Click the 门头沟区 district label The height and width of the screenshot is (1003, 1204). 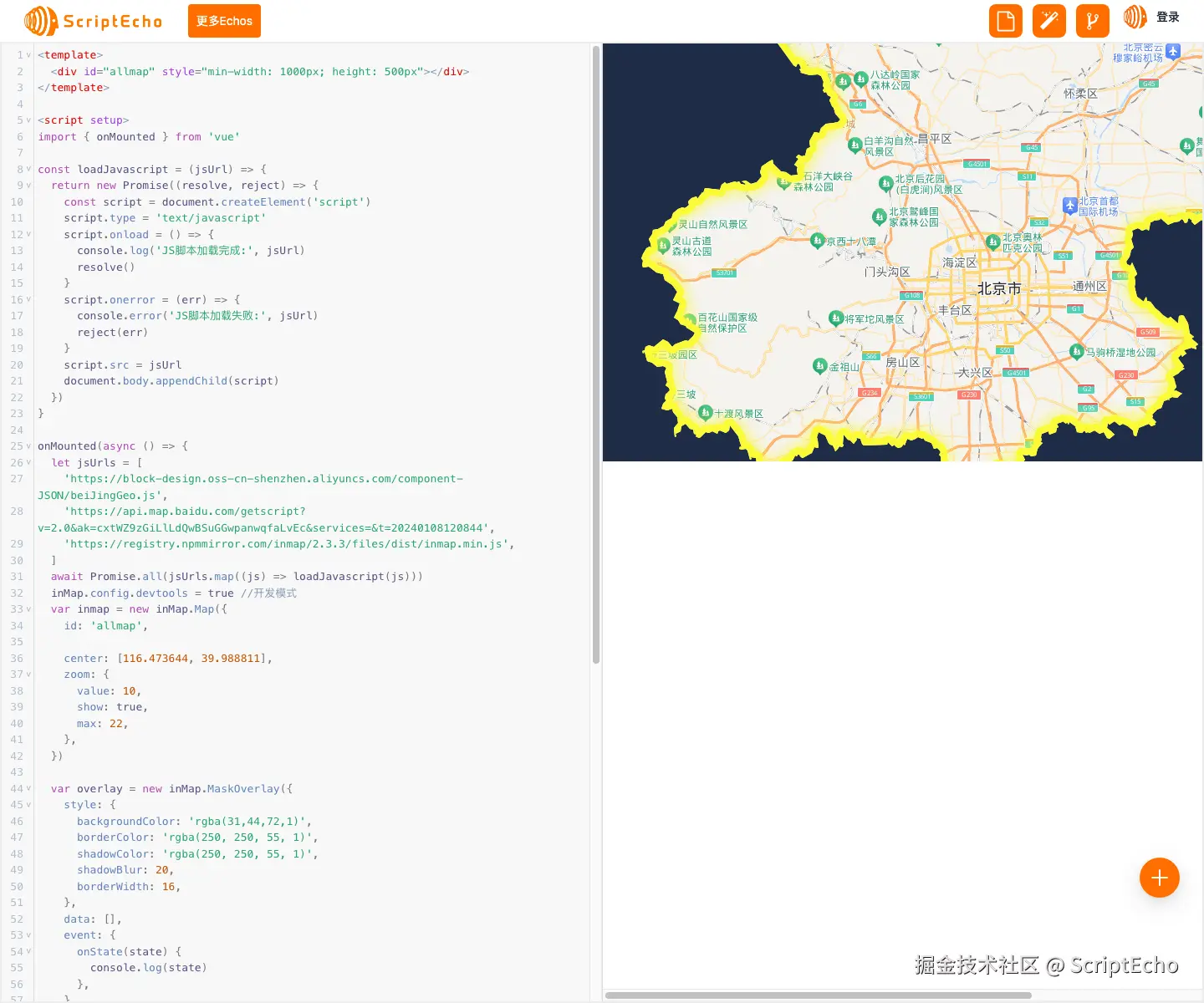(x=887, y=272)
